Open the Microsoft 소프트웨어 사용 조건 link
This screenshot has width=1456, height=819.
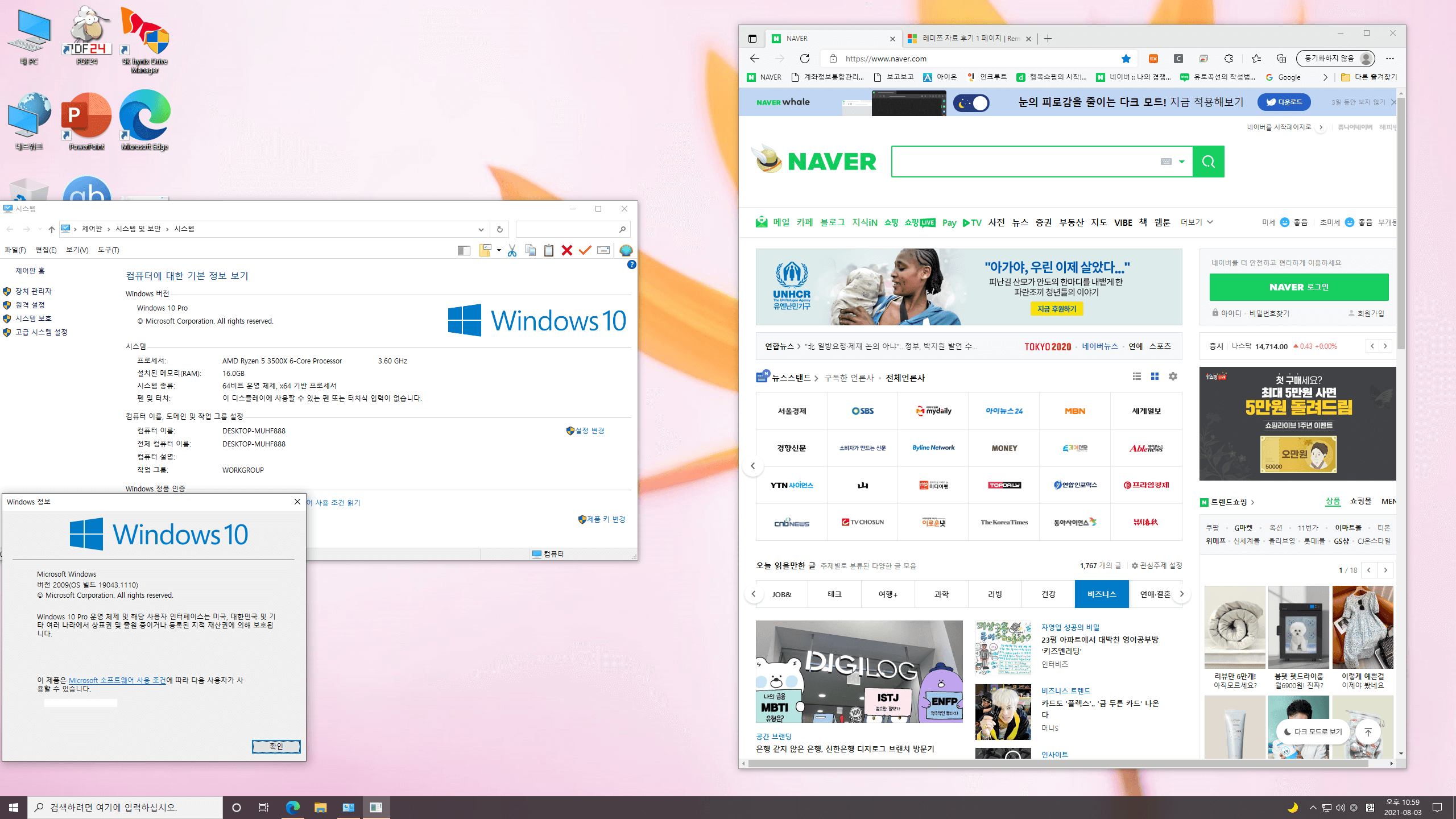click(x=117, y=680)
